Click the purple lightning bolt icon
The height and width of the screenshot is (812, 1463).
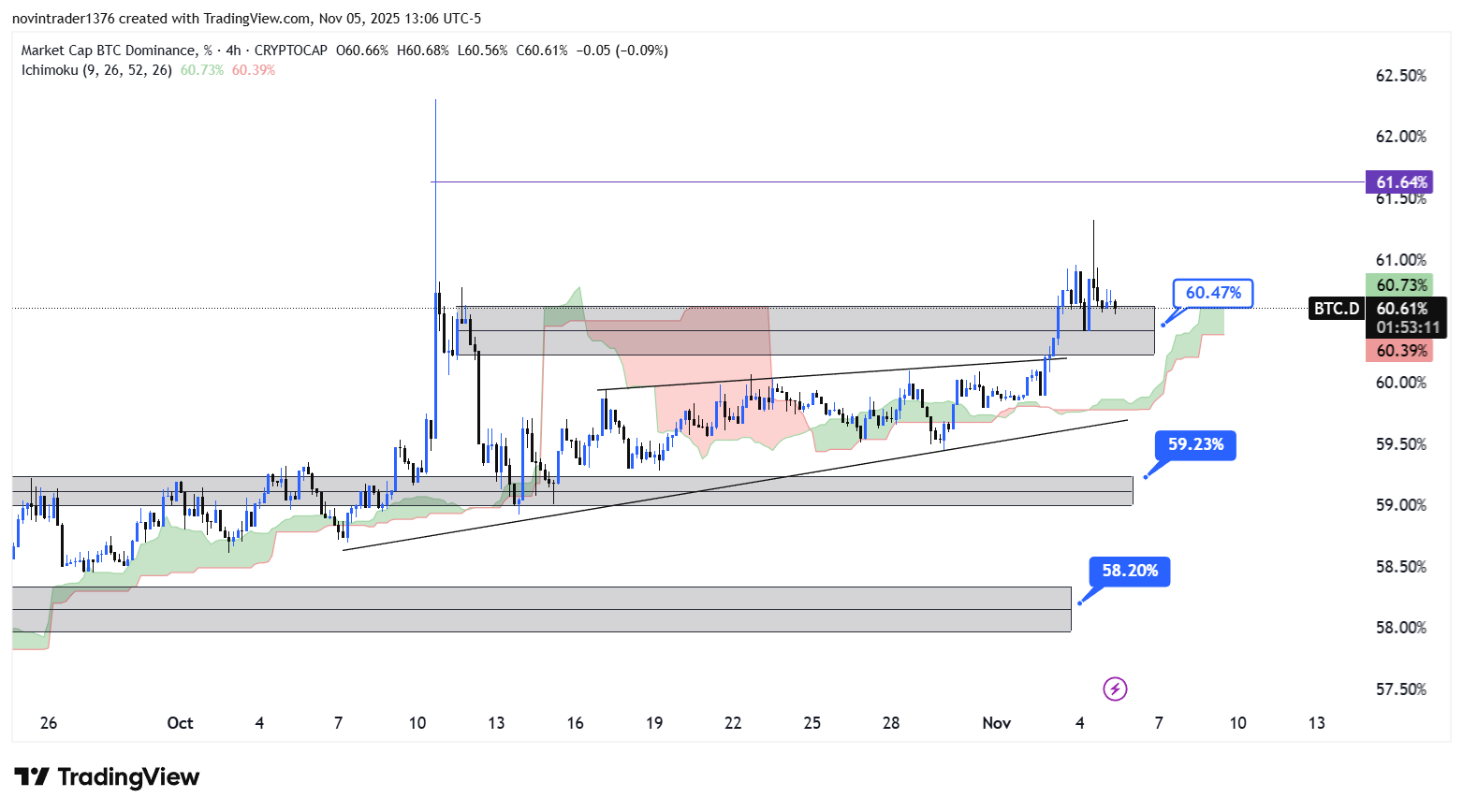[x=1115, y=689]
